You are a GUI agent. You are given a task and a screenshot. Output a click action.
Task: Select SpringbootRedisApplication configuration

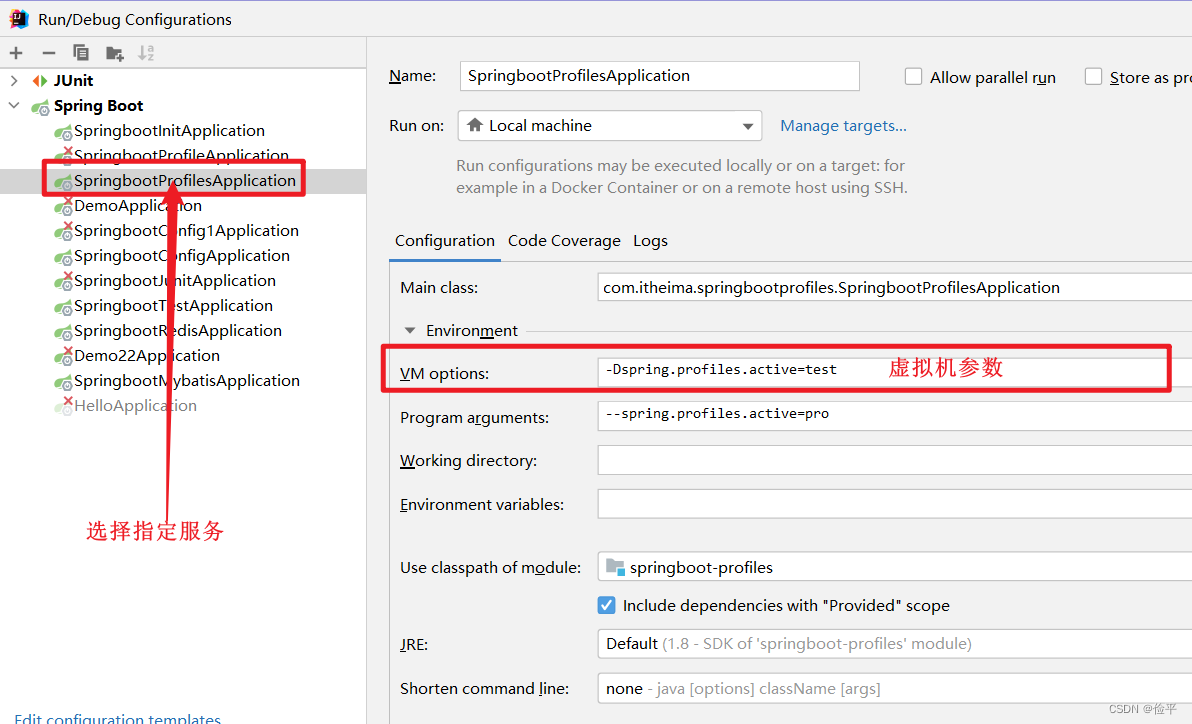tap(178, 332)
